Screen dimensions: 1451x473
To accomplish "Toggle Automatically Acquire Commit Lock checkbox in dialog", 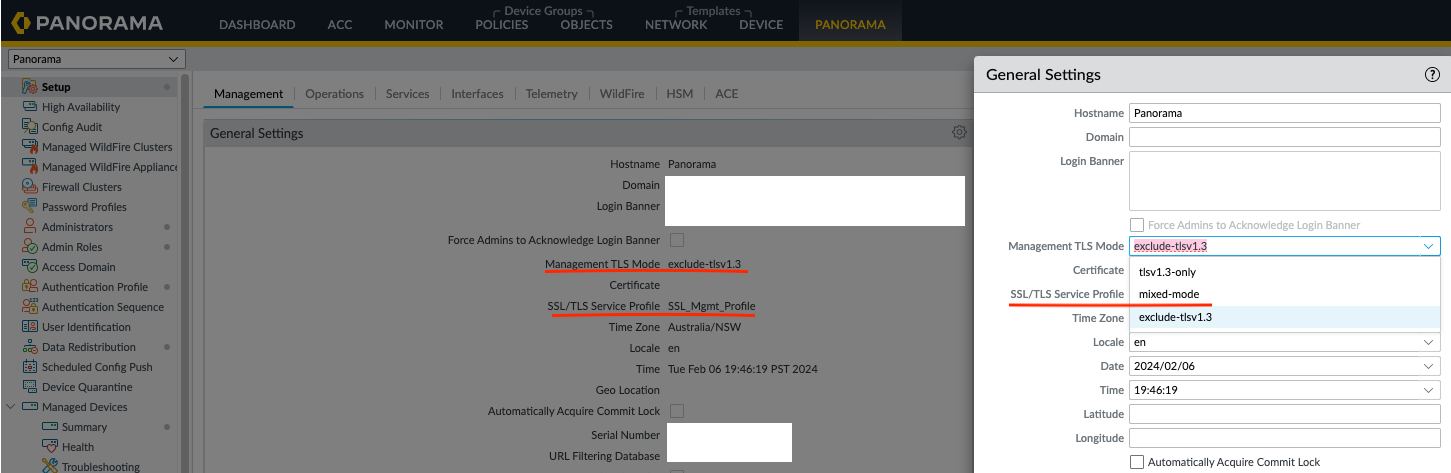I will pos(1137,462).
